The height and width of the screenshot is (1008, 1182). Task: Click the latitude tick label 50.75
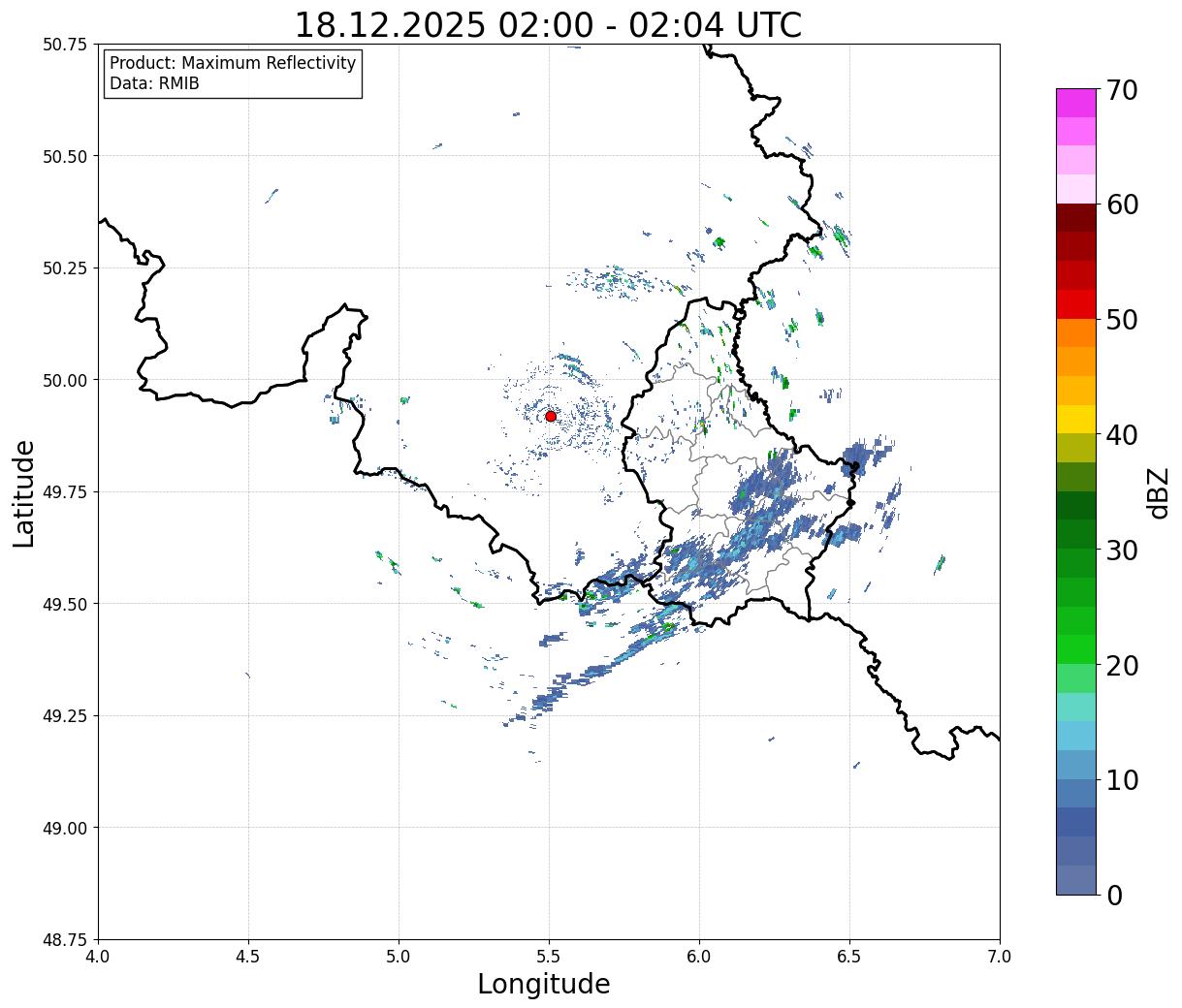click(x=64, y=45)
